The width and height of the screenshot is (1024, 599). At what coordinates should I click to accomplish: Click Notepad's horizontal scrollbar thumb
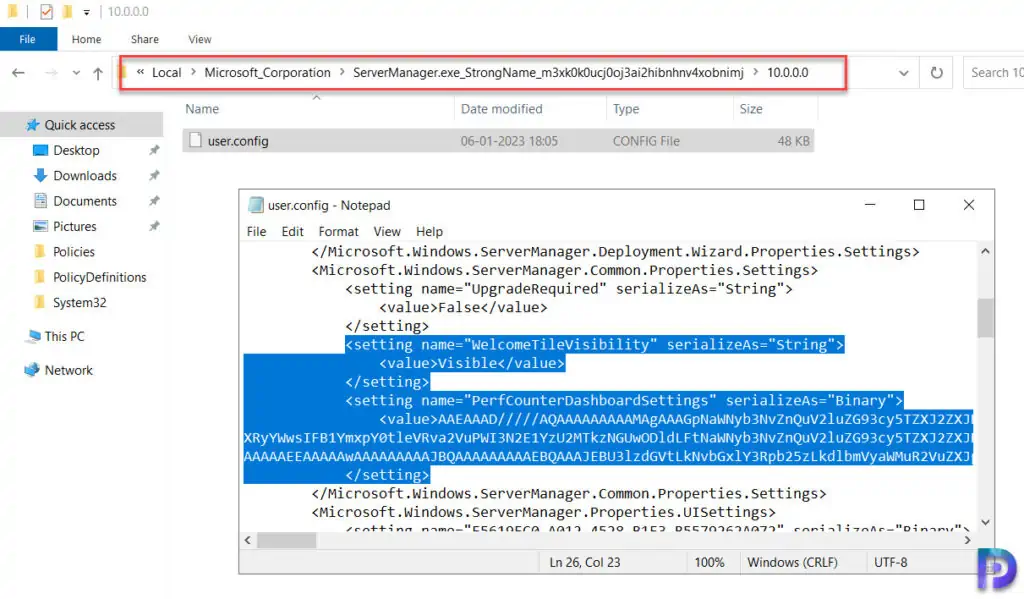click(x=287, y=540)
